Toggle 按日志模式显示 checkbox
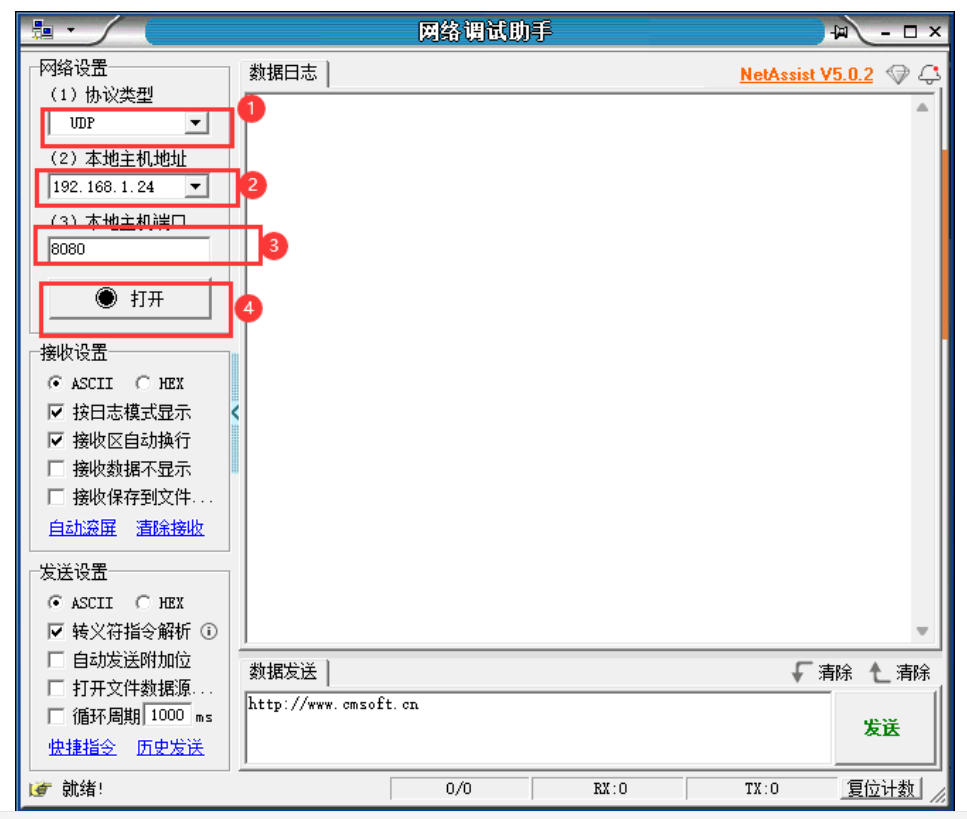Screen dimensions: 967x819 point(56,412)
